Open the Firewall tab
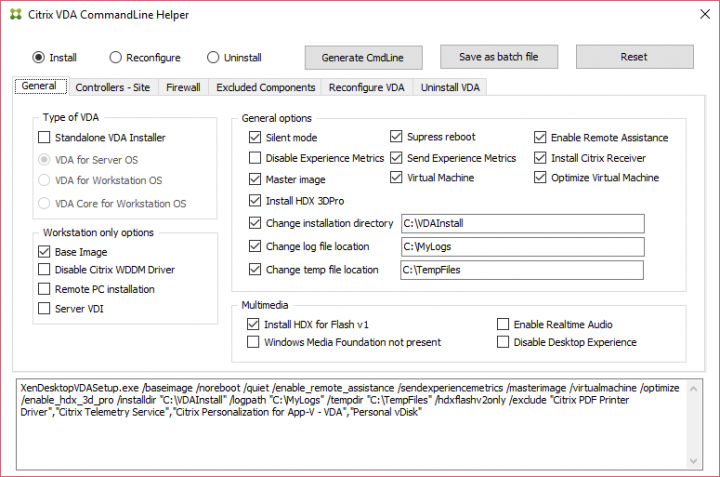This screenshot has width=720, height=477. point(183,88)
